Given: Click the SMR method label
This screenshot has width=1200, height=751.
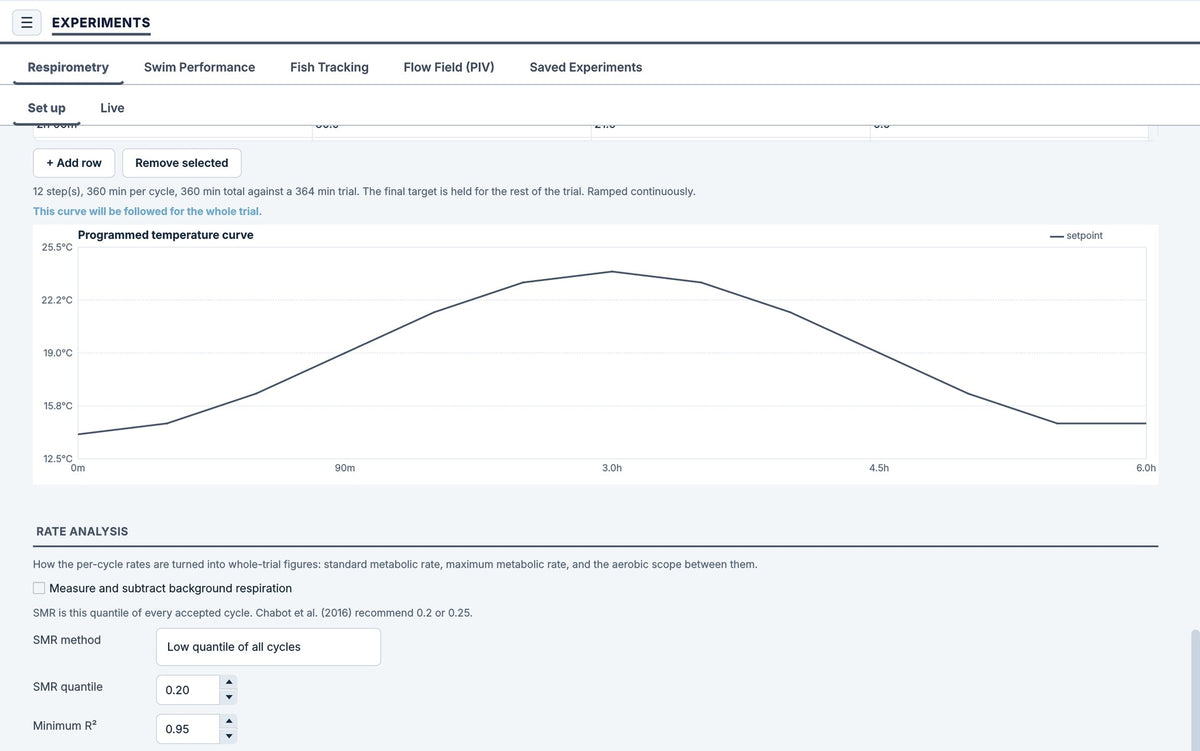Looking at the screenshot, I should pos(67,640).
